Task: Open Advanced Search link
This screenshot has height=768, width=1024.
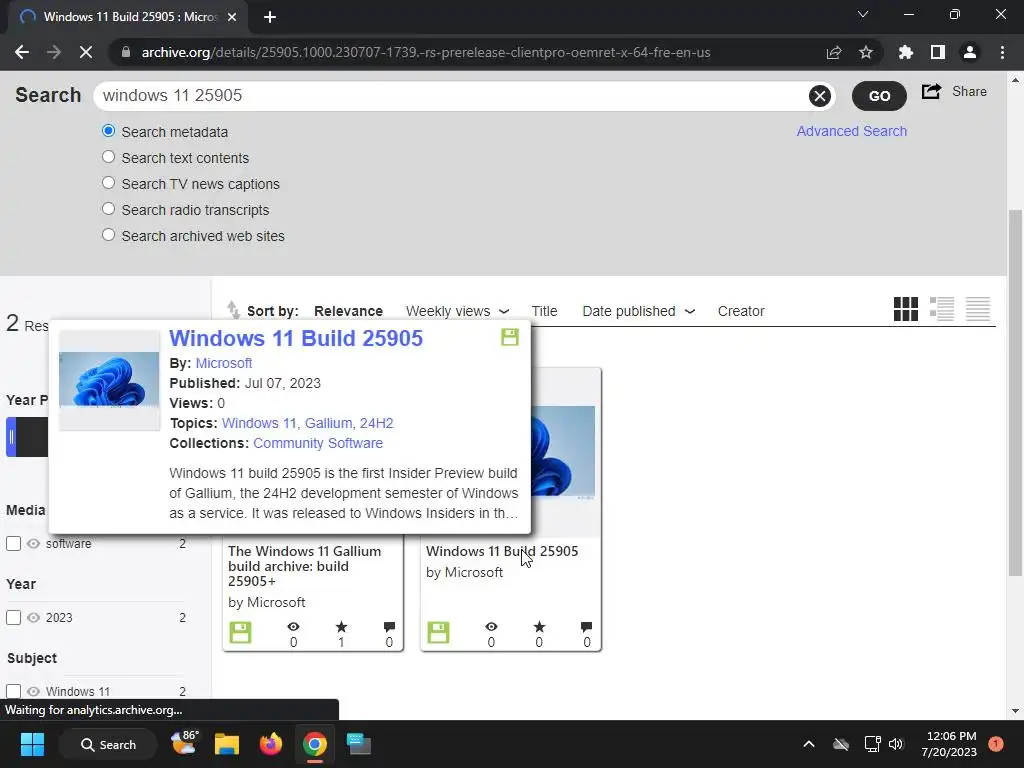Action: (851, 131)
